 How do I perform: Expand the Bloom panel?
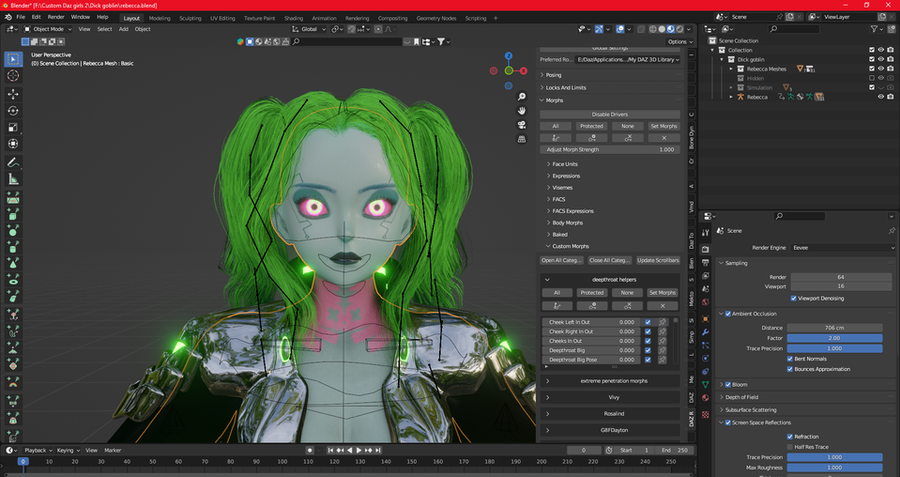tap(723, 384)
